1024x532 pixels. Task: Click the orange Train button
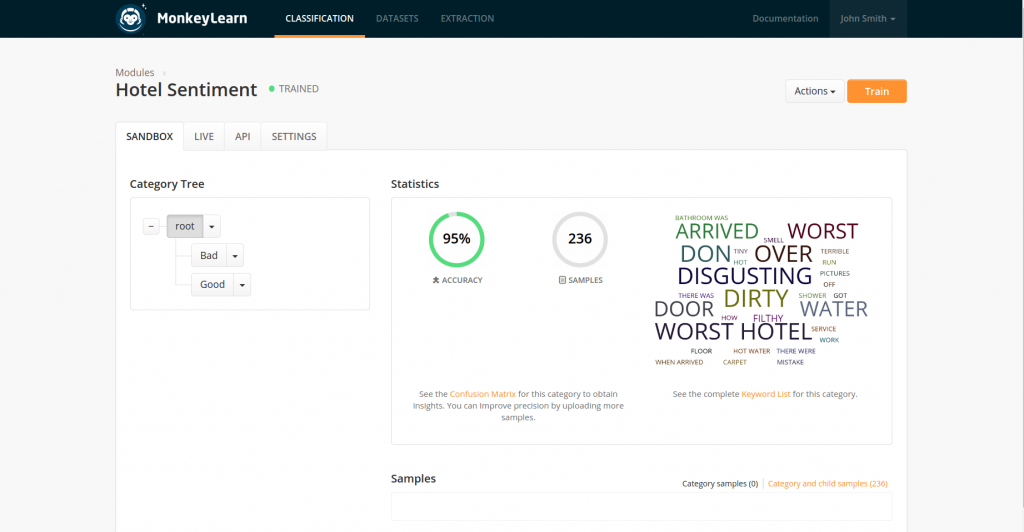[876, 91]
